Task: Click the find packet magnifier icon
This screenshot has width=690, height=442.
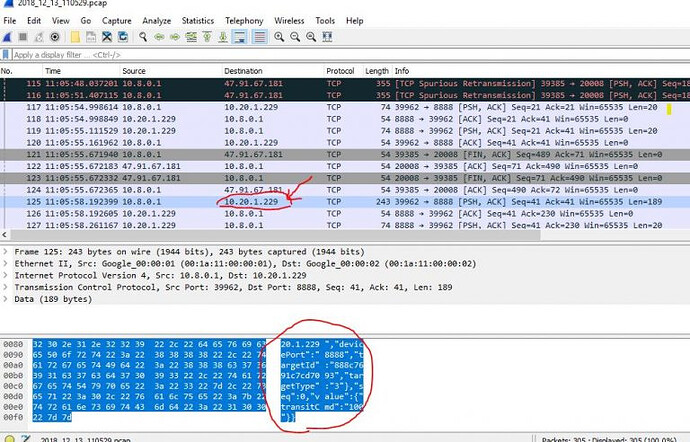Action: pyautogui.click(x=144, y=37)
